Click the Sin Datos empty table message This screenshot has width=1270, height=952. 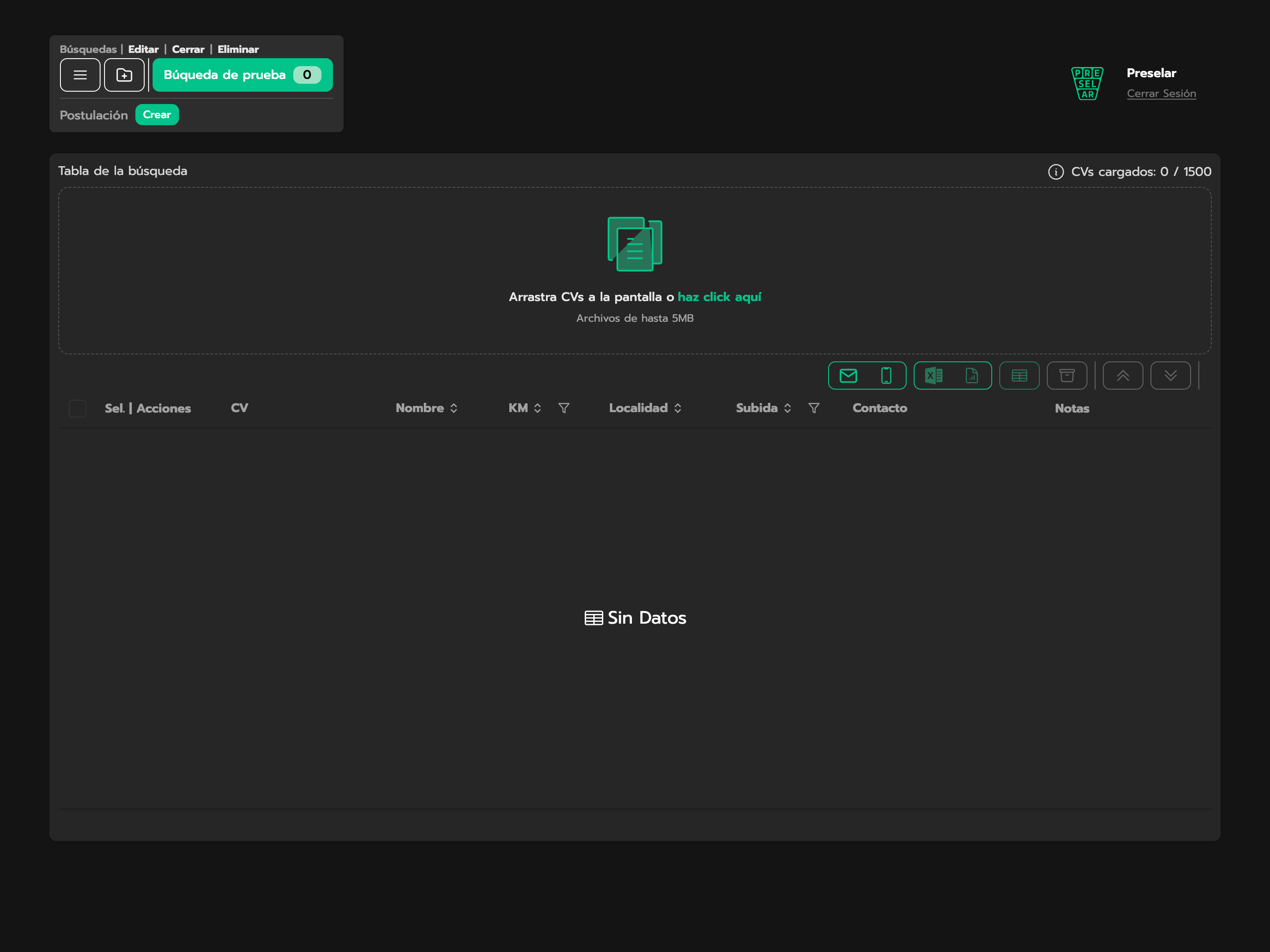click(x=635, y=617)
